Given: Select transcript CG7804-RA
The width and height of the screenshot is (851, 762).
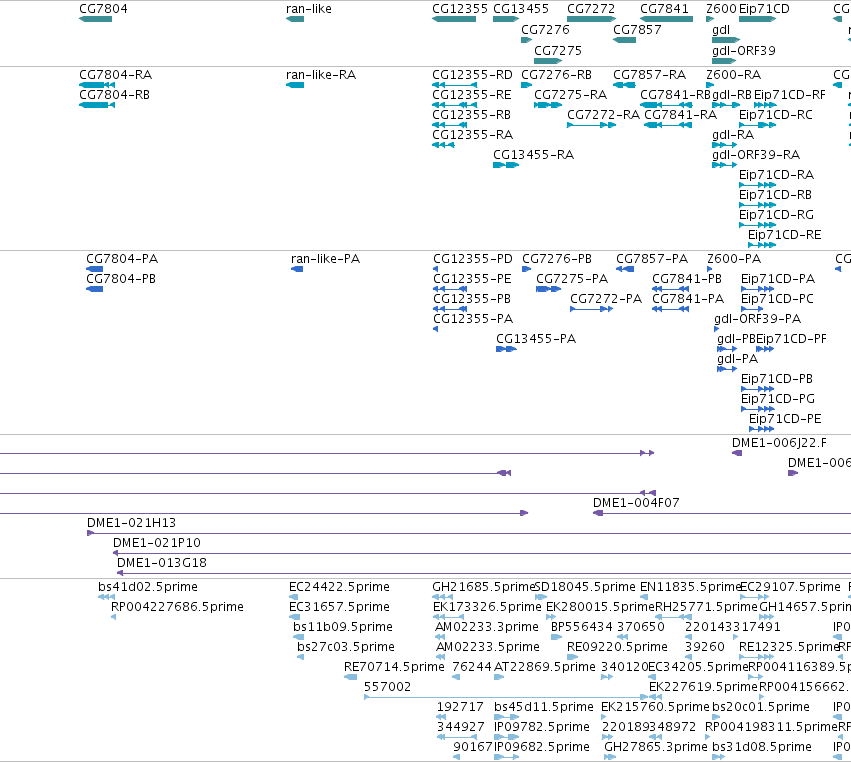Looking at the screenshot, I should 115,74.
